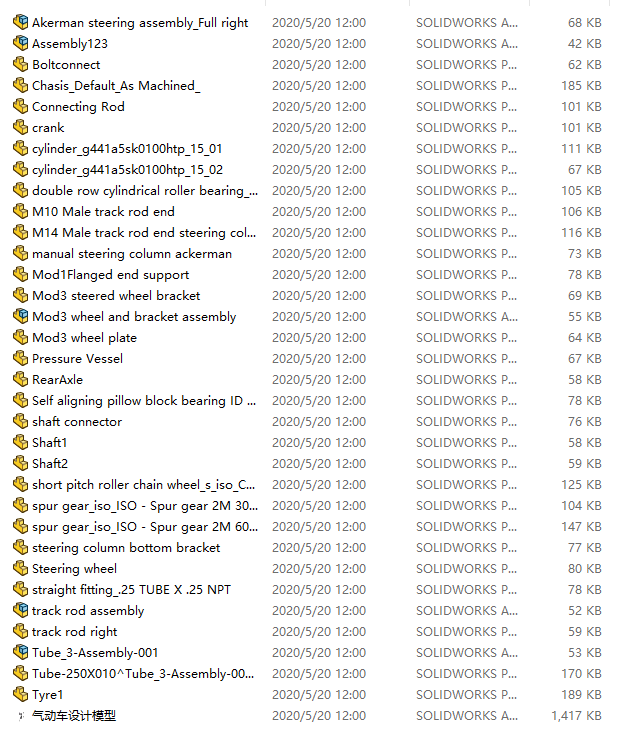Click the 73 KB size value
This screenshot has width=642, height=749.
coord(585,254)
